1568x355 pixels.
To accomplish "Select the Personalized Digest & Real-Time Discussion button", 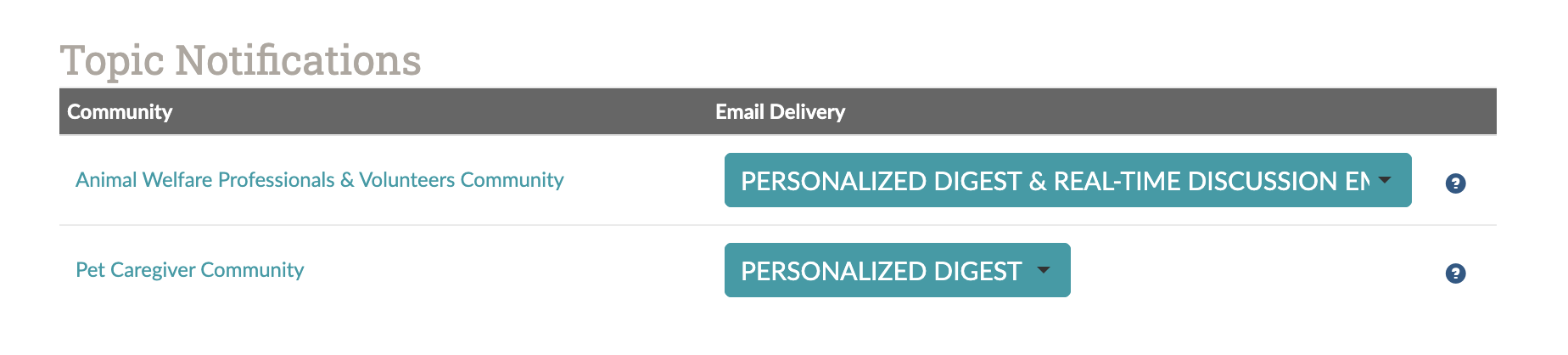I will 1067,180.
